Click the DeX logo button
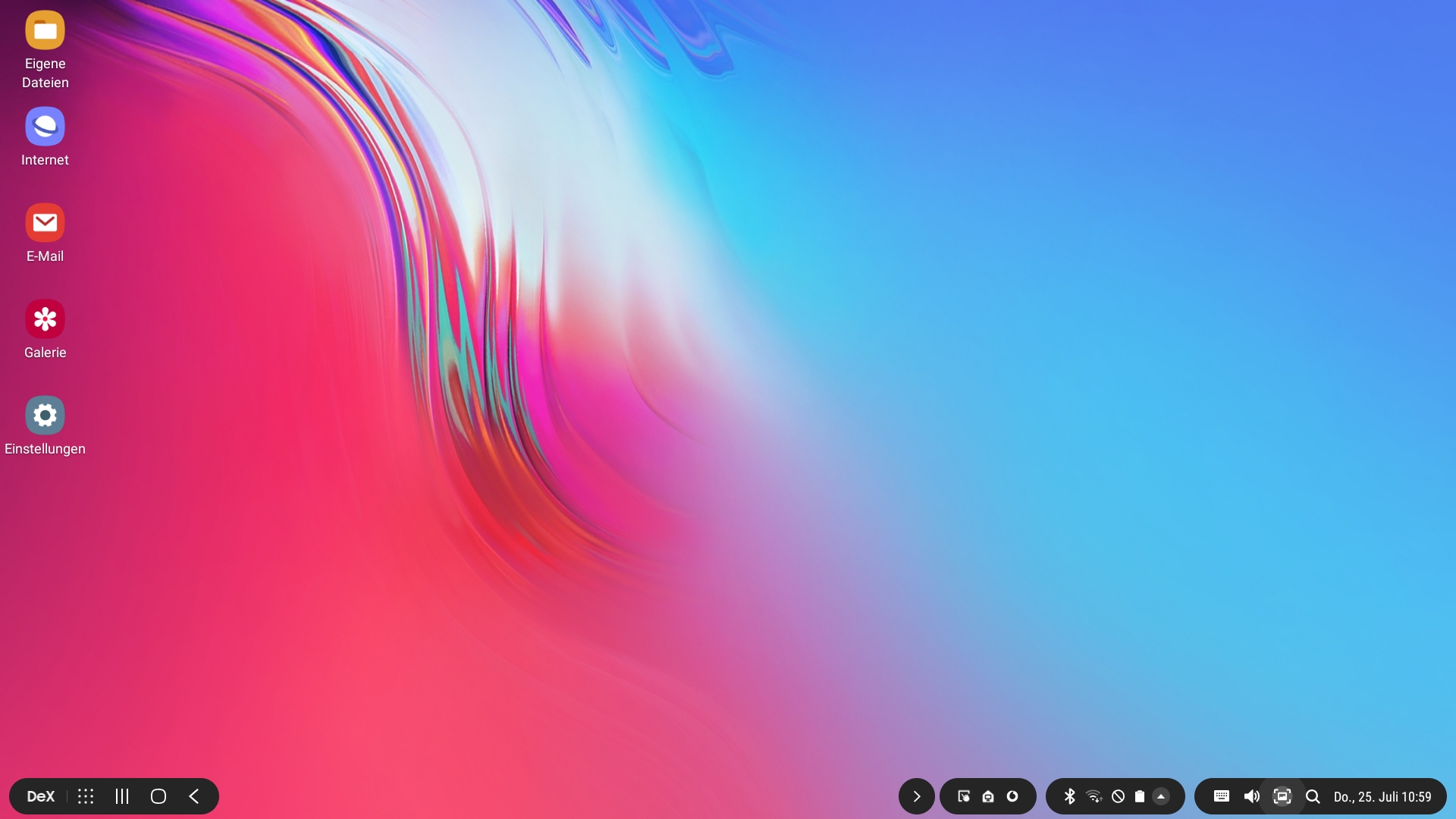Screen dimensions: 1456x819 click(41, 796)
